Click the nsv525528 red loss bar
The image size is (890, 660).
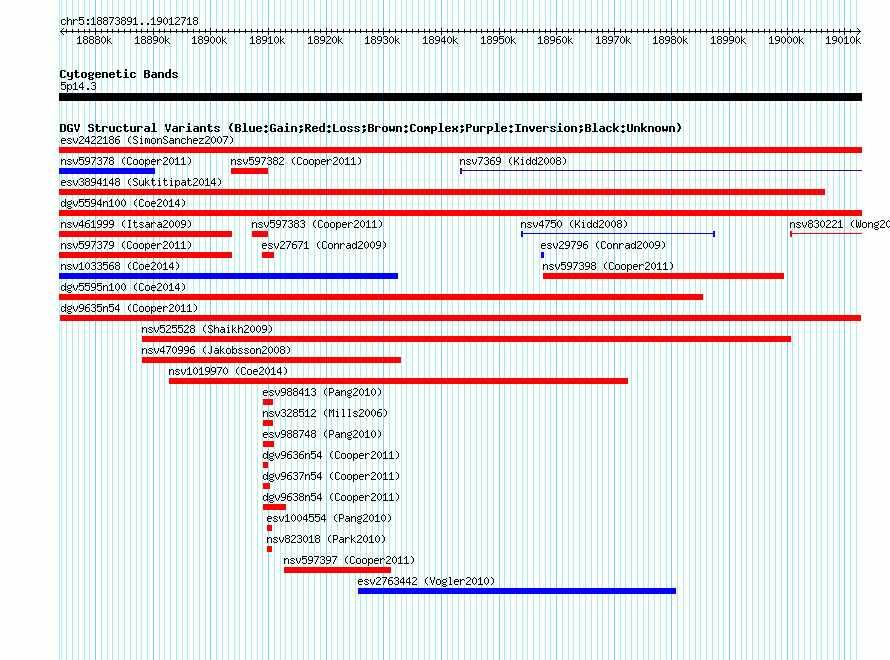(466, 339)
